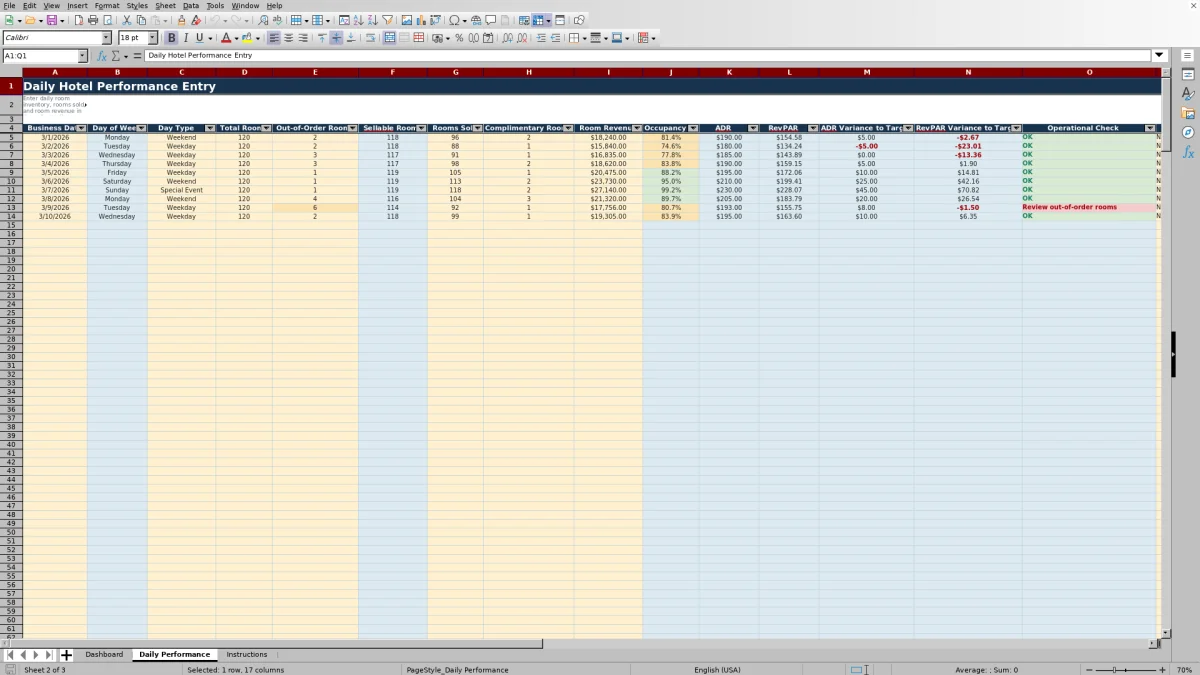This screenshot has width=1200, height=675.
Task: Click the Print icon in toolbar
Action: (93, 20)
